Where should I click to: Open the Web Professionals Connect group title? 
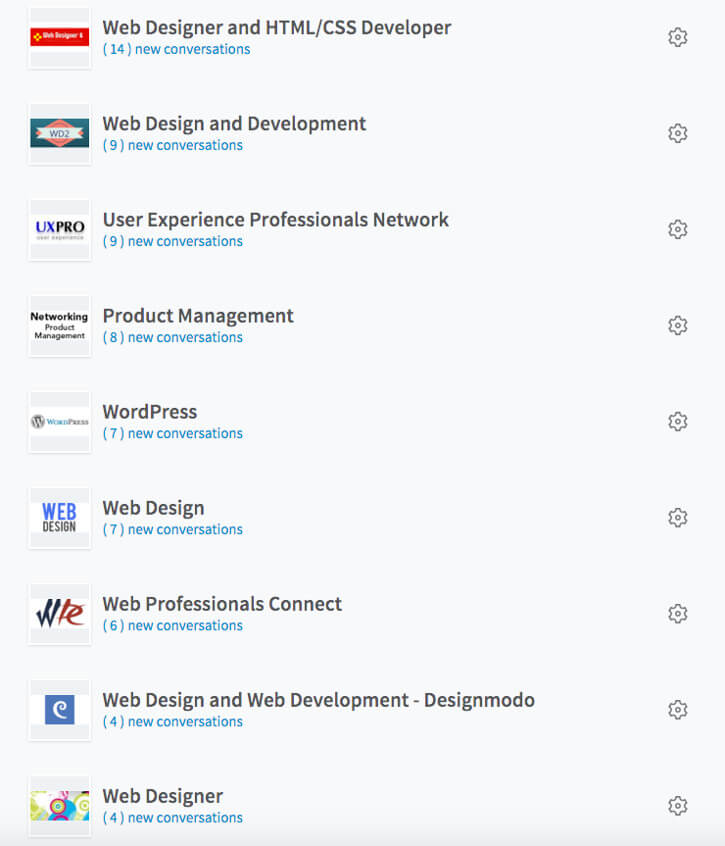click(x=222, y=604)
